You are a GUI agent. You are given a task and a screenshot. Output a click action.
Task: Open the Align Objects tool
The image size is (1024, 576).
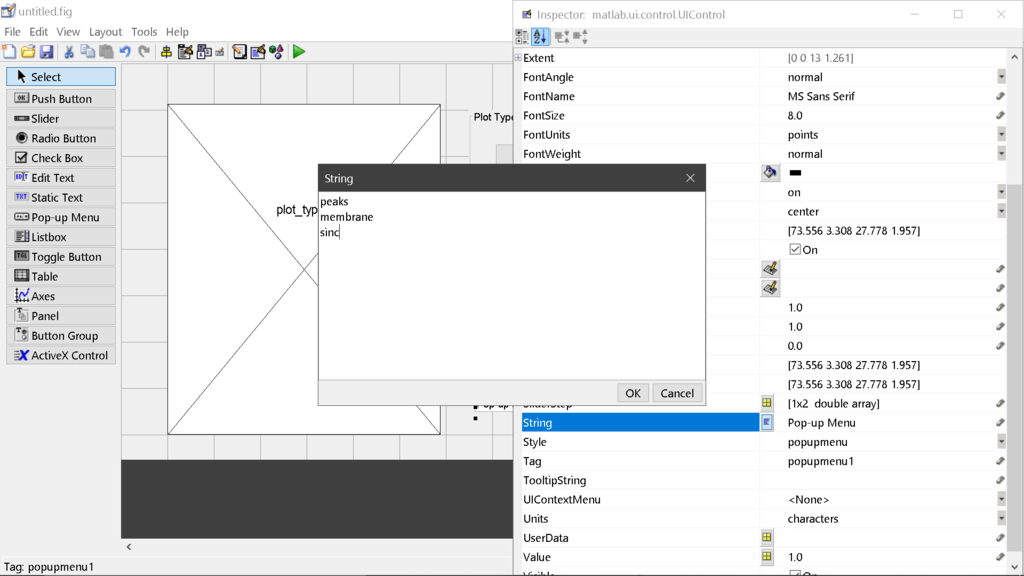click(168, 51)
